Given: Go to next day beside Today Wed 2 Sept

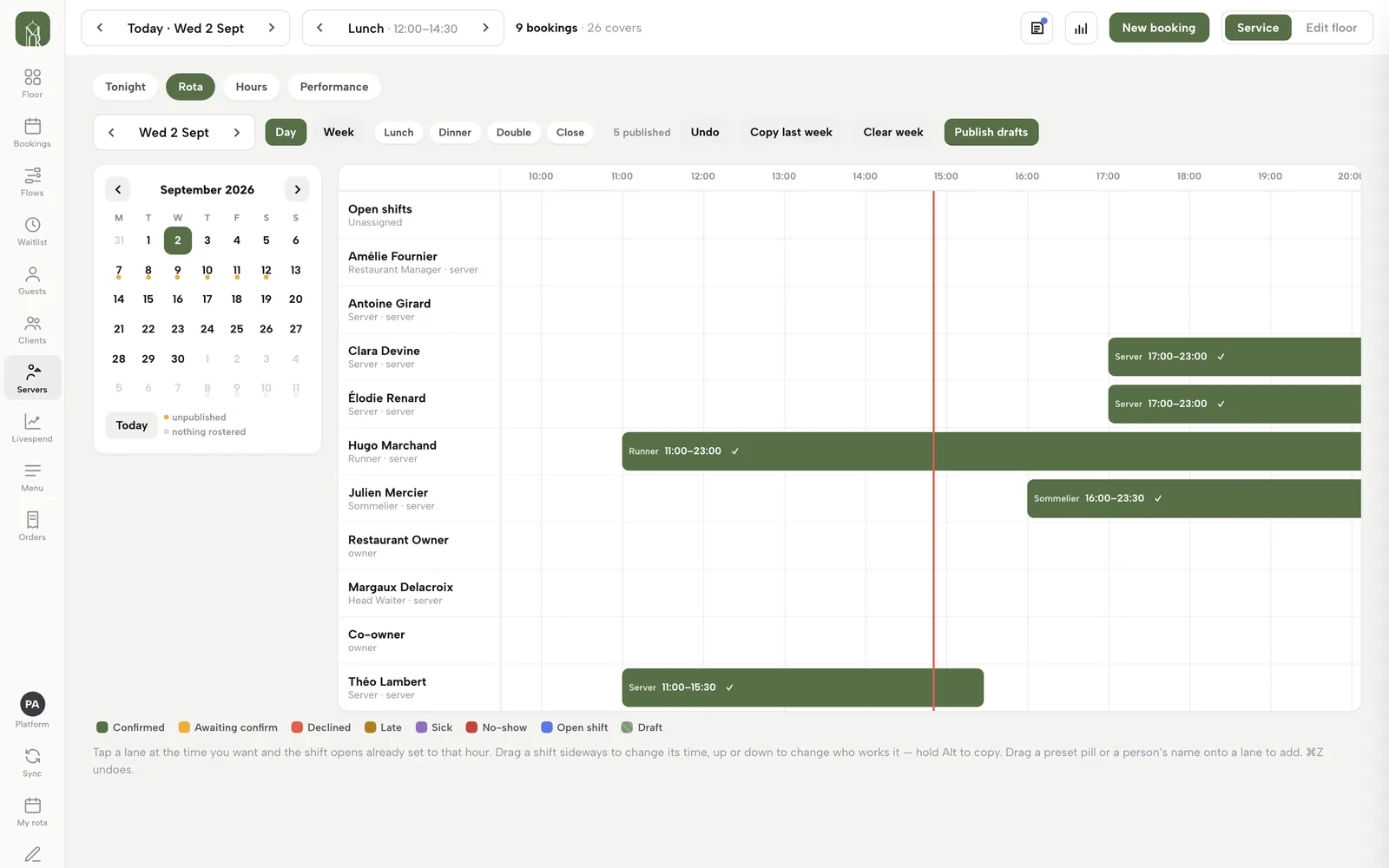Looking at the screenshot, I should tap(272, 28).
